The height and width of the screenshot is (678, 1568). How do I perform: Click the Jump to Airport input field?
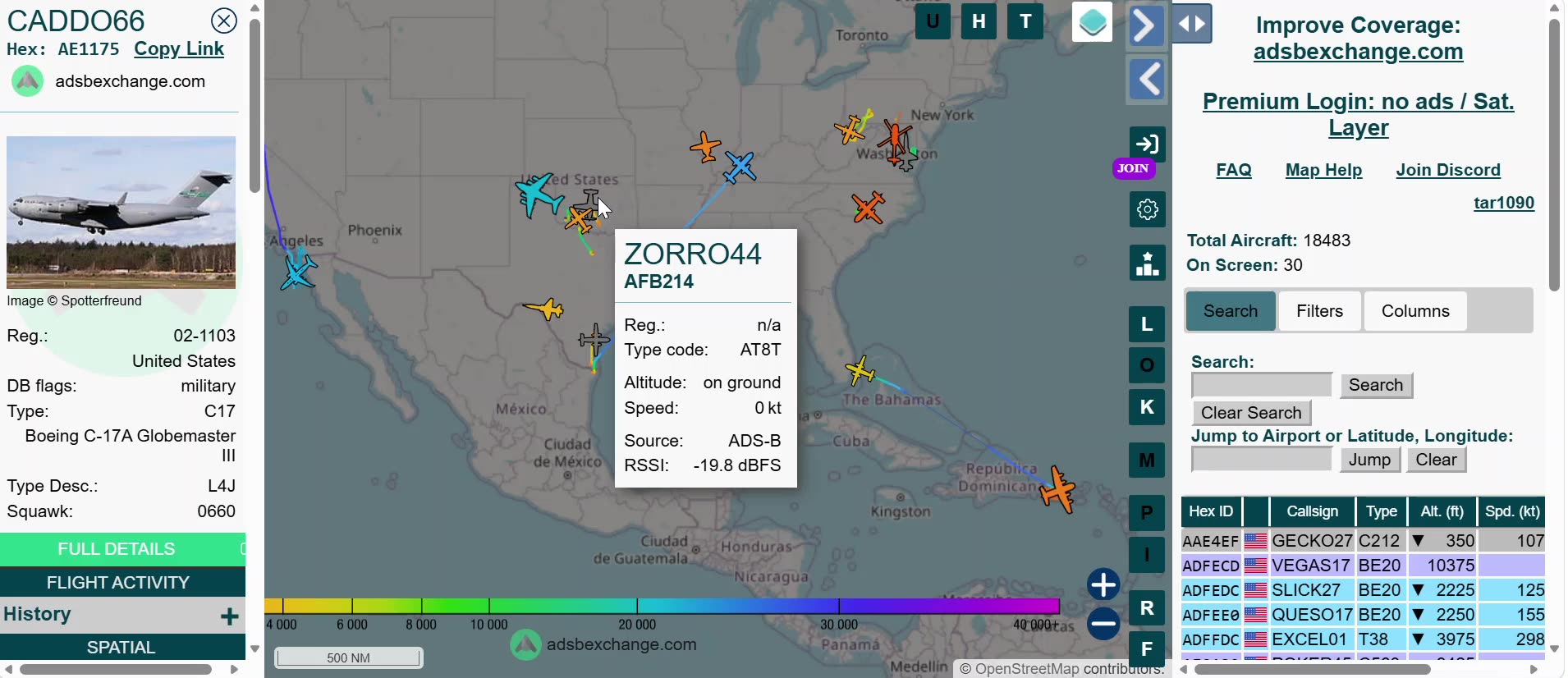click(x=1262, y=460)
